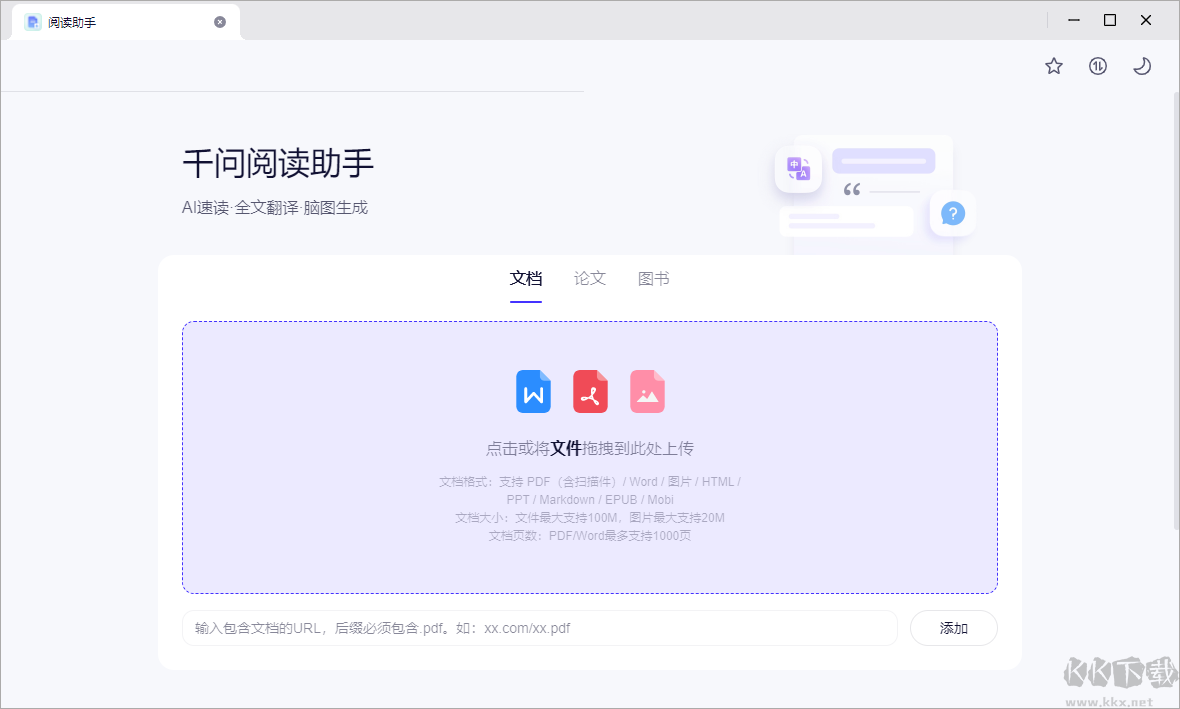Click the blue question mark bubble

(952, 213)
